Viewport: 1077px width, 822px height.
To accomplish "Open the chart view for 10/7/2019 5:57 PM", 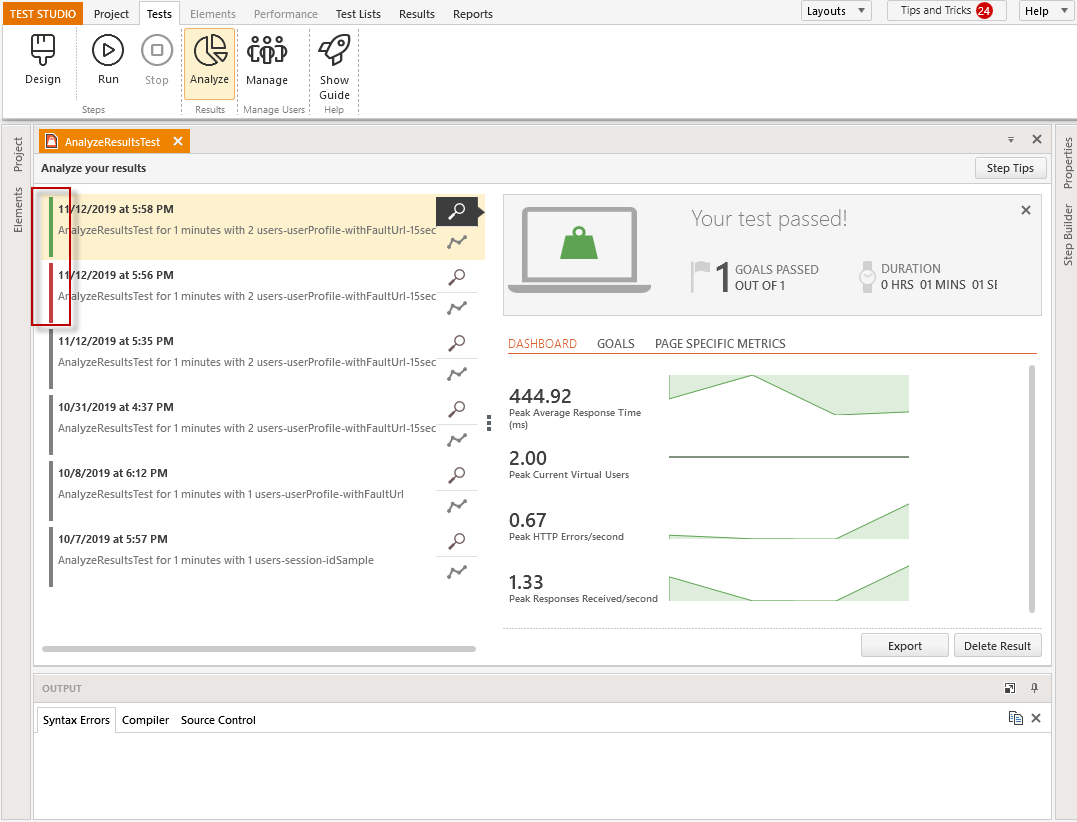I will click(457, 571).
